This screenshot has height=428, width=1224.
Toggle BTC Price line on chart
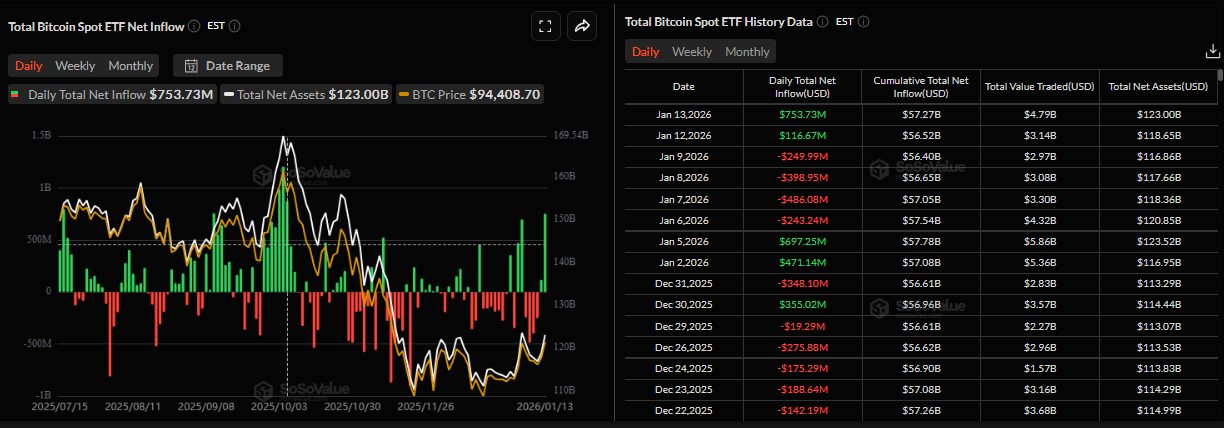pos(469,95)
